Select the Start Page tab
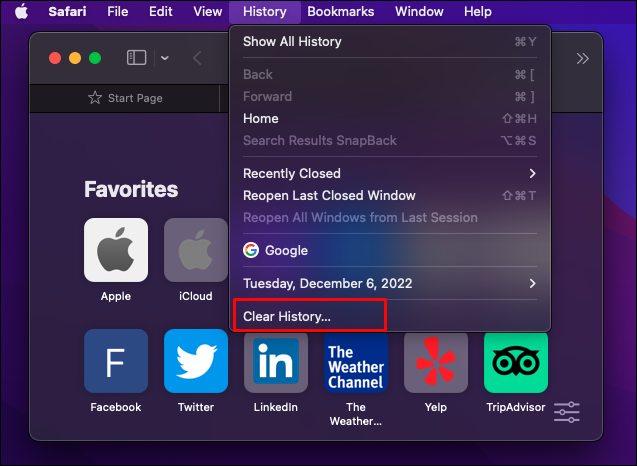 pyautogui.click(x=125, y=98)
